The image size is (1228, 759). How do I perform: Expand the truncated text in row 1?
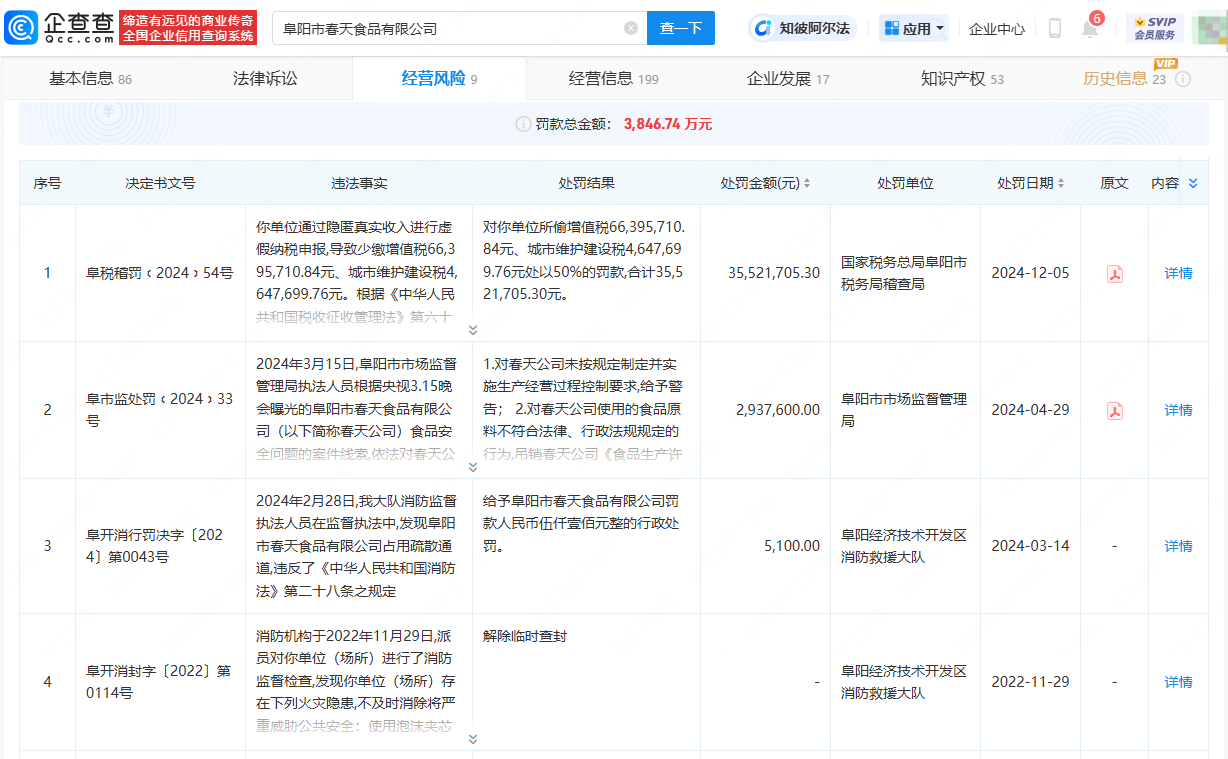tap(473, 330)
